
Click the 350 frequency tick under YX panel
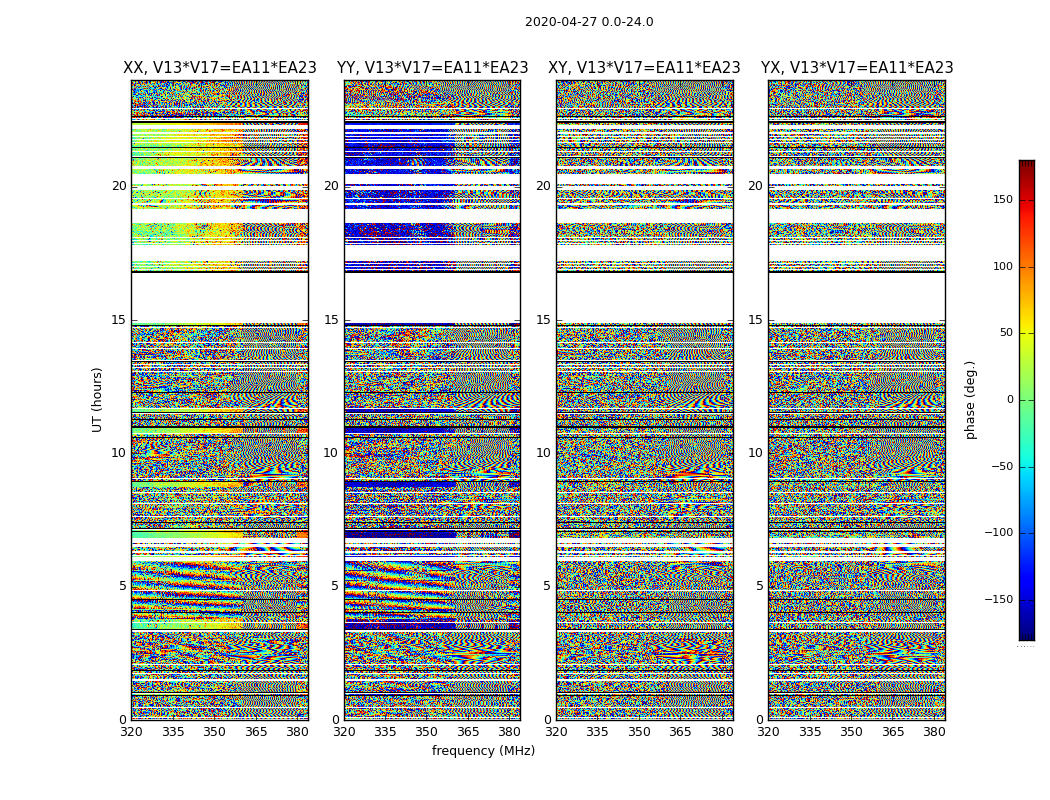click(852, 732)
